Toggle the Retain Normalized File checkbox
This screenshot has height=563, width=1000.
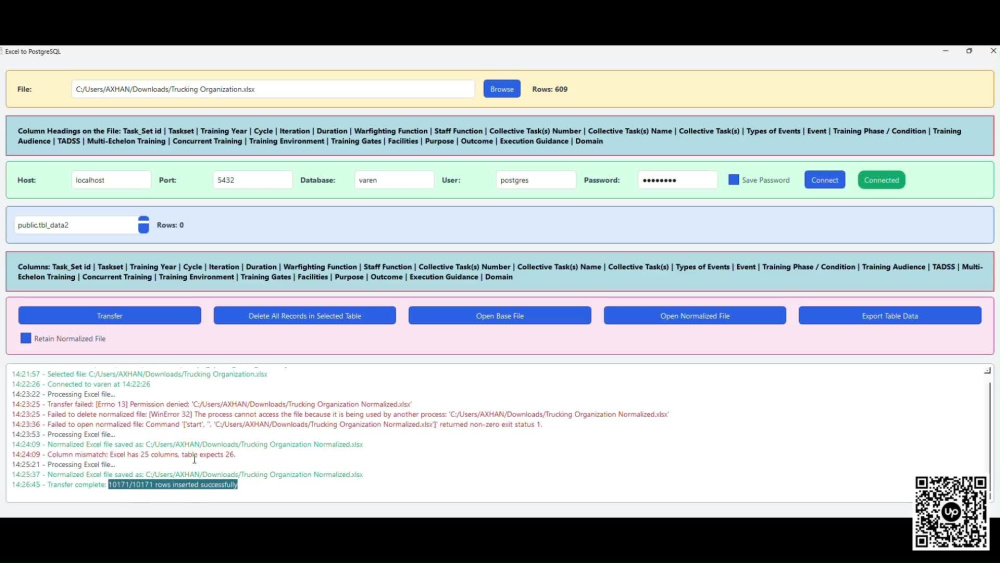click(x=26, y=338)
